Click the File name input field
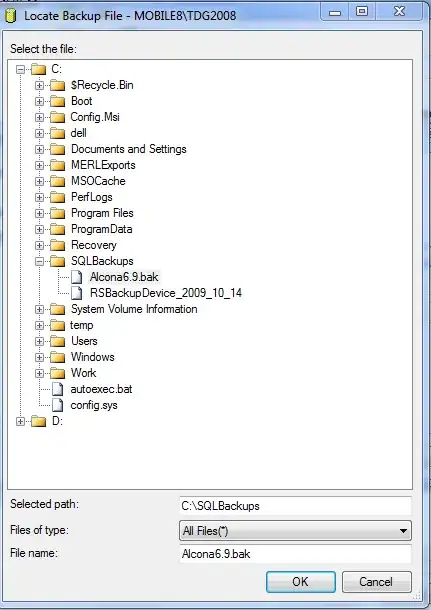The width and height of the screenshot is (431, 610). click(x=295, y=554)
